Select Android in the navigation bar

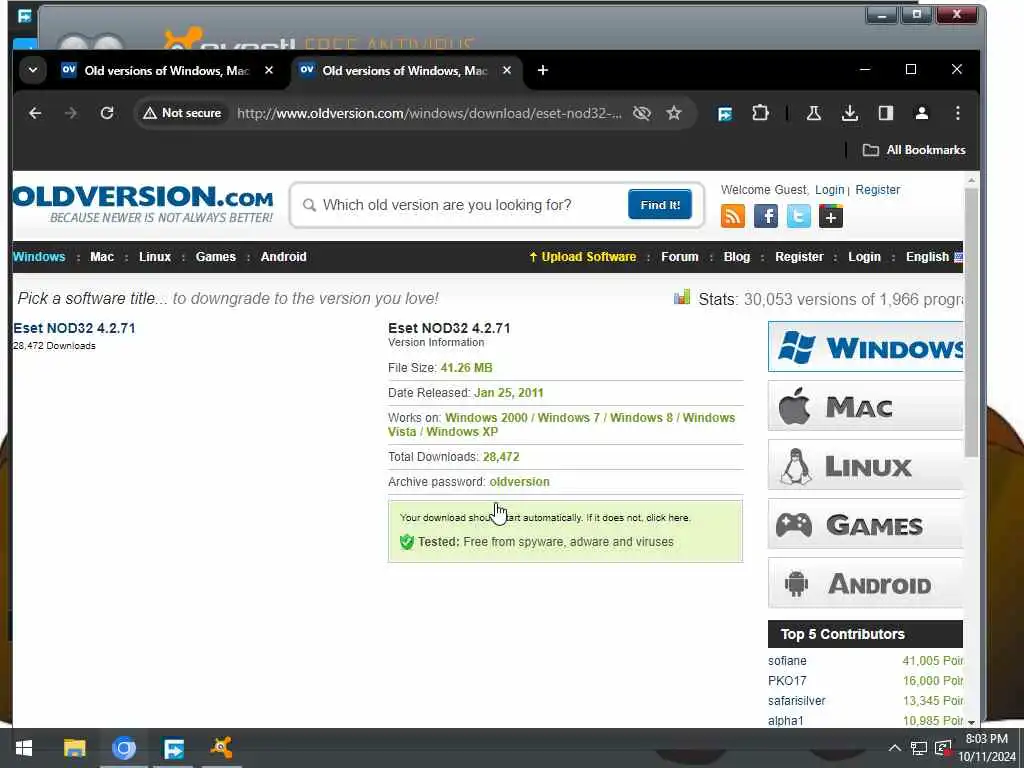point(283,257)
